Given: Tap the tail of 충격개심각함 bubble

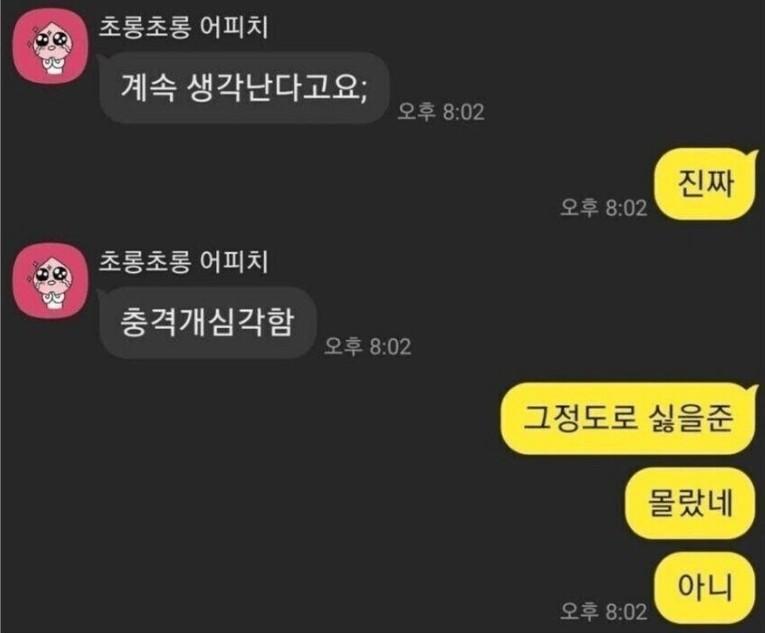Looking at the screenshot, I should [102, 294].
